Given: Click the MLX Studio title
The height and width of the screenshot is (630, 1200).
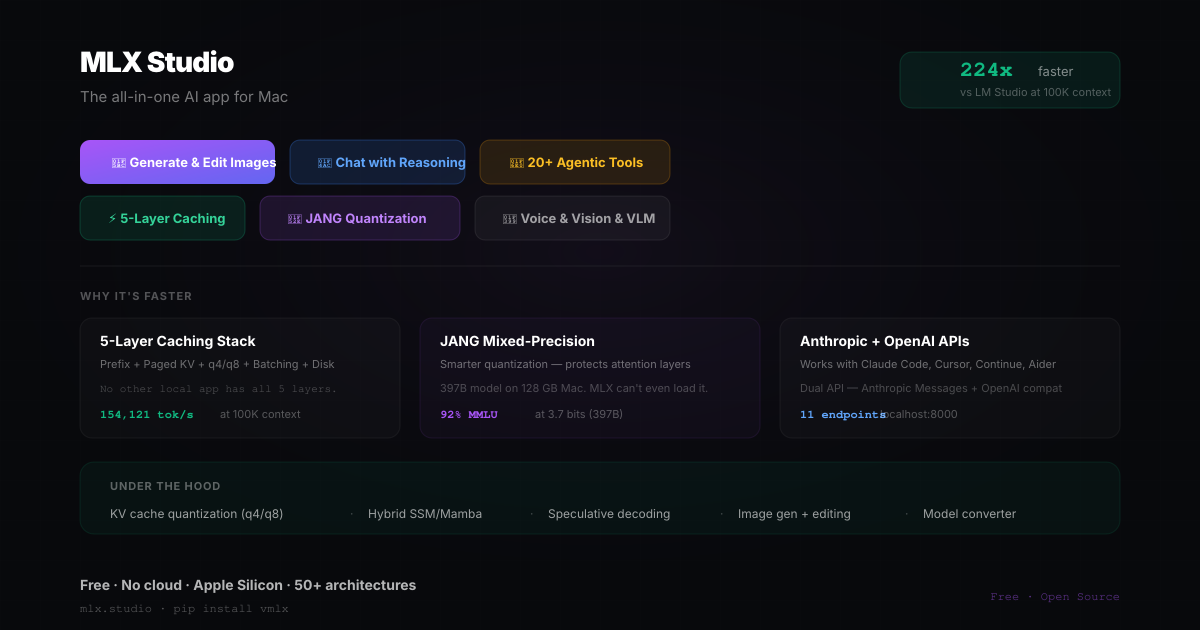Looking at the screenshot, I should pyautogui.click(x=157, y=62).
